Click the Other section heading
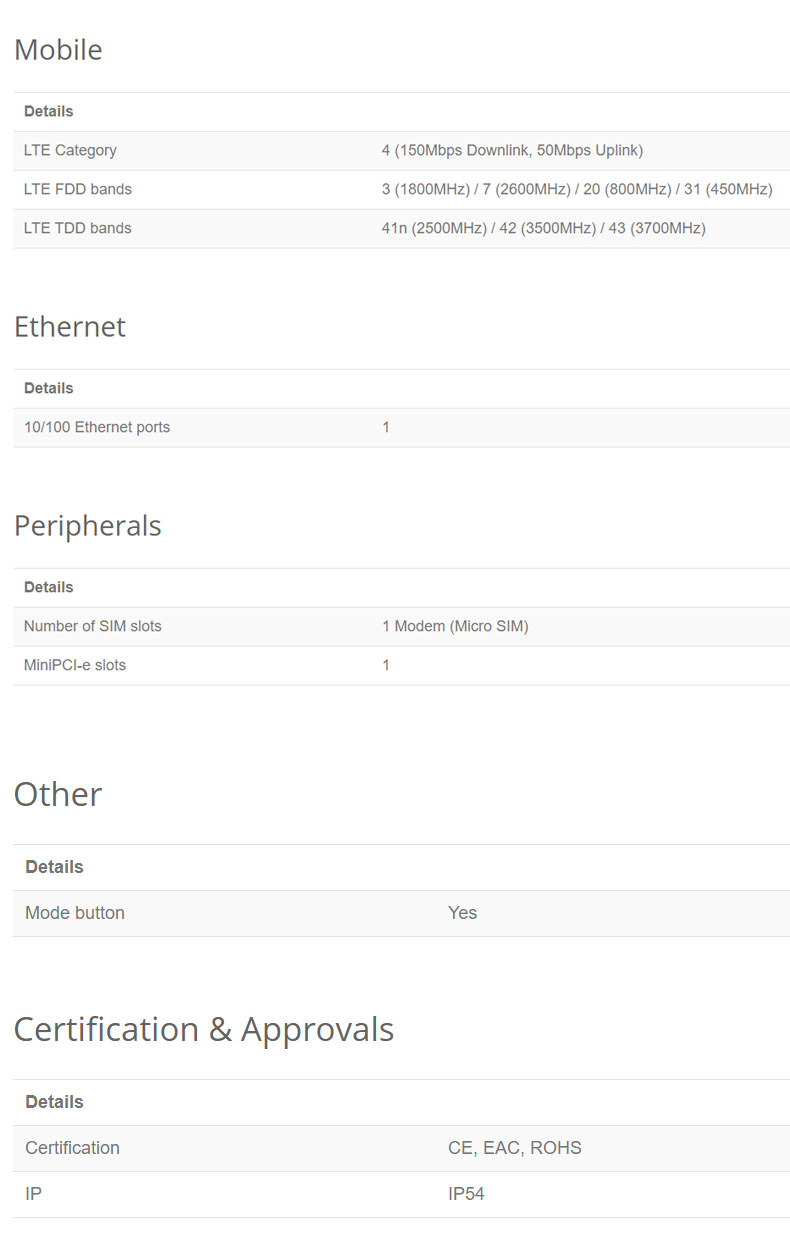The height and width of the screenshot is (1253, 790). click(x=58, y=794)
